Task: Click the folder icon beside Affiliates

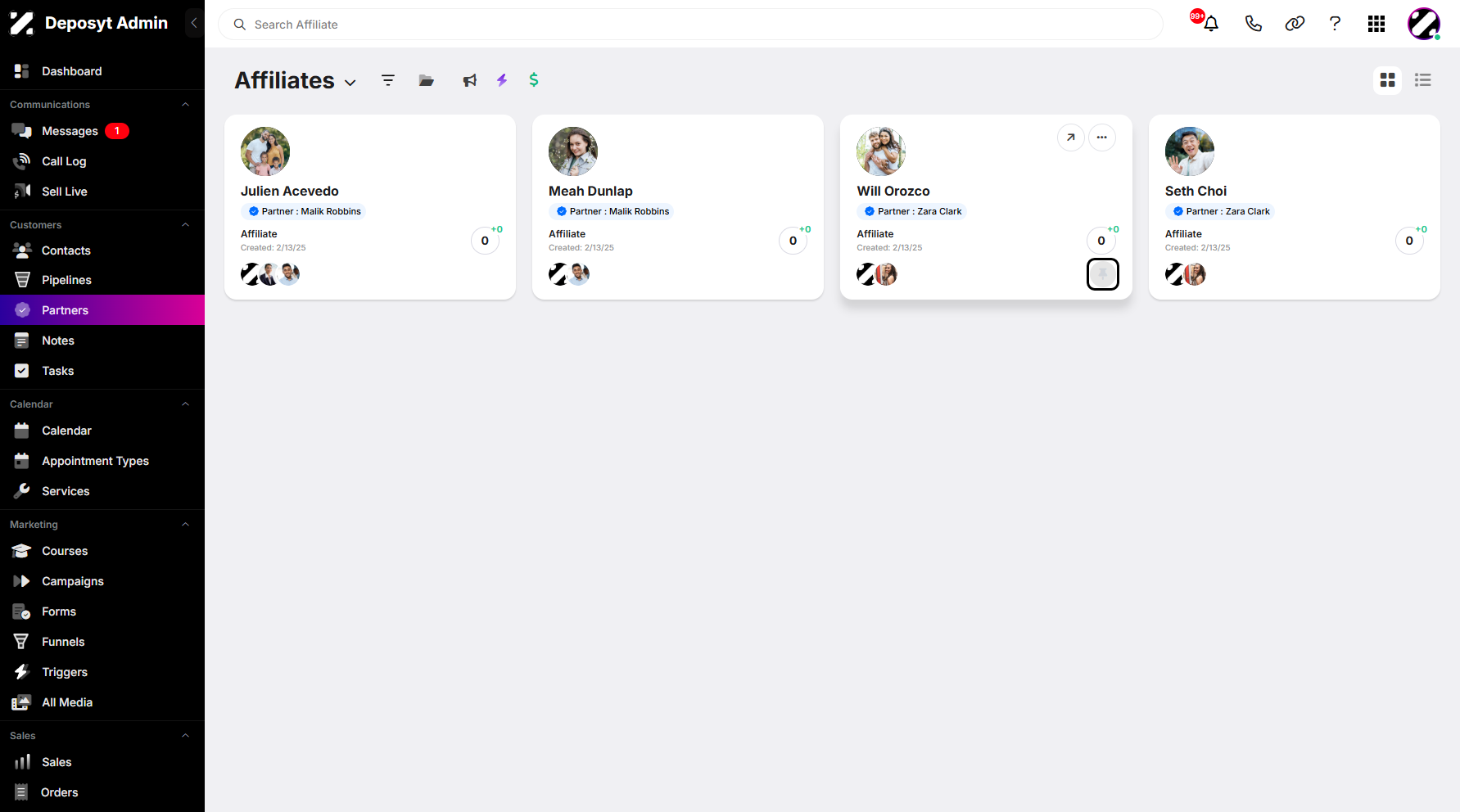Action: (x=427, y=80)
